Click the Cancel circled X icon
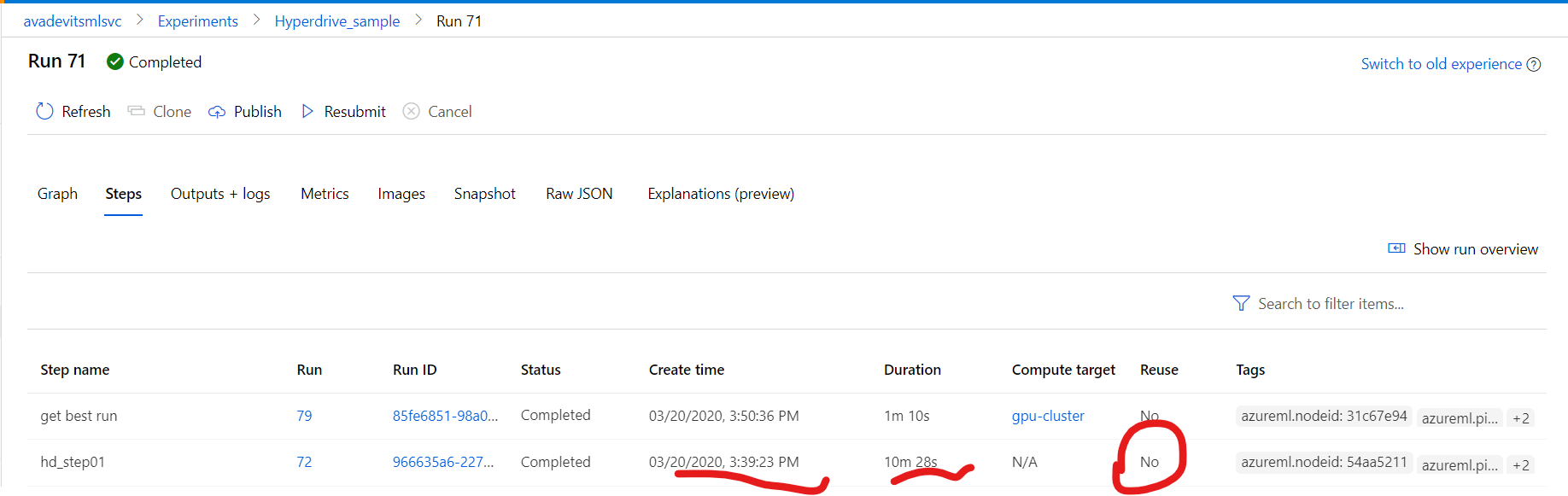1568x496 pixels. click(411, 111)
